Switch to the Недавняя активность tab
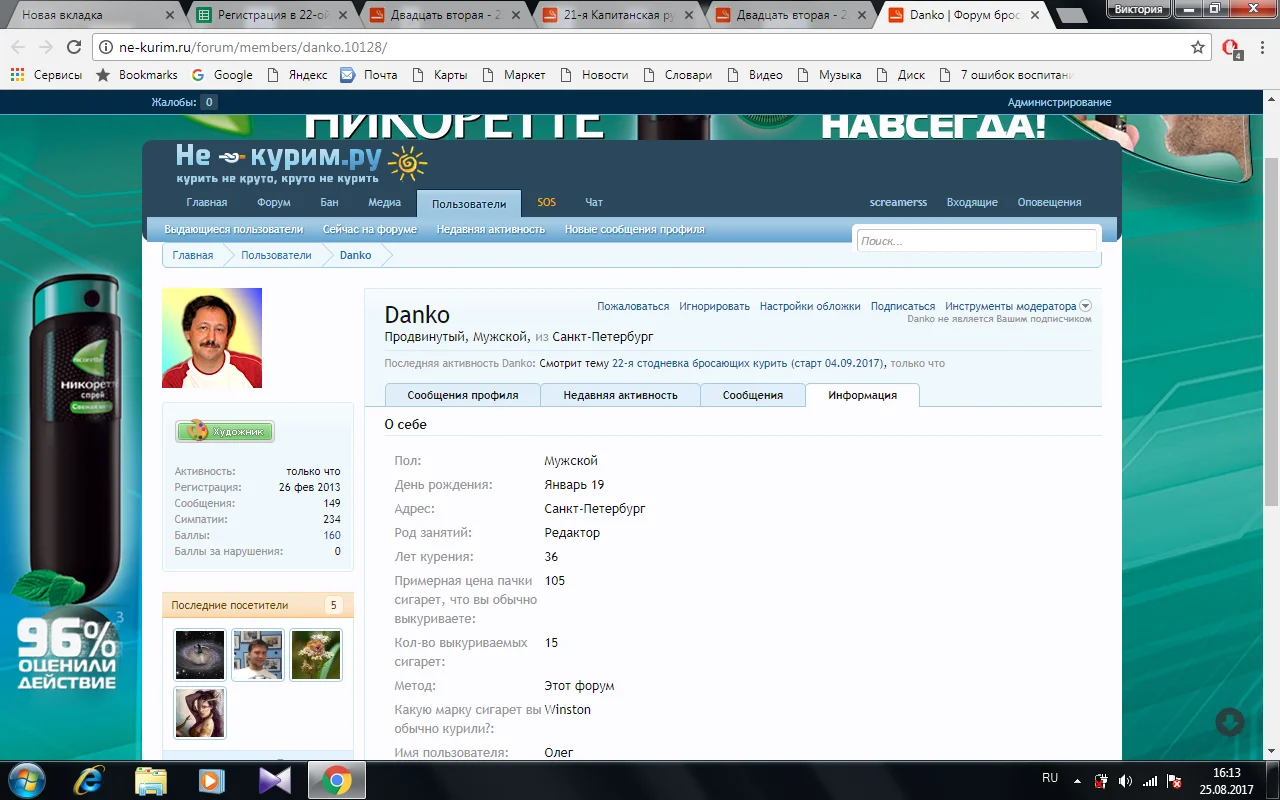The height and width of the screenshot is (800, 1280). click(620, 395)
